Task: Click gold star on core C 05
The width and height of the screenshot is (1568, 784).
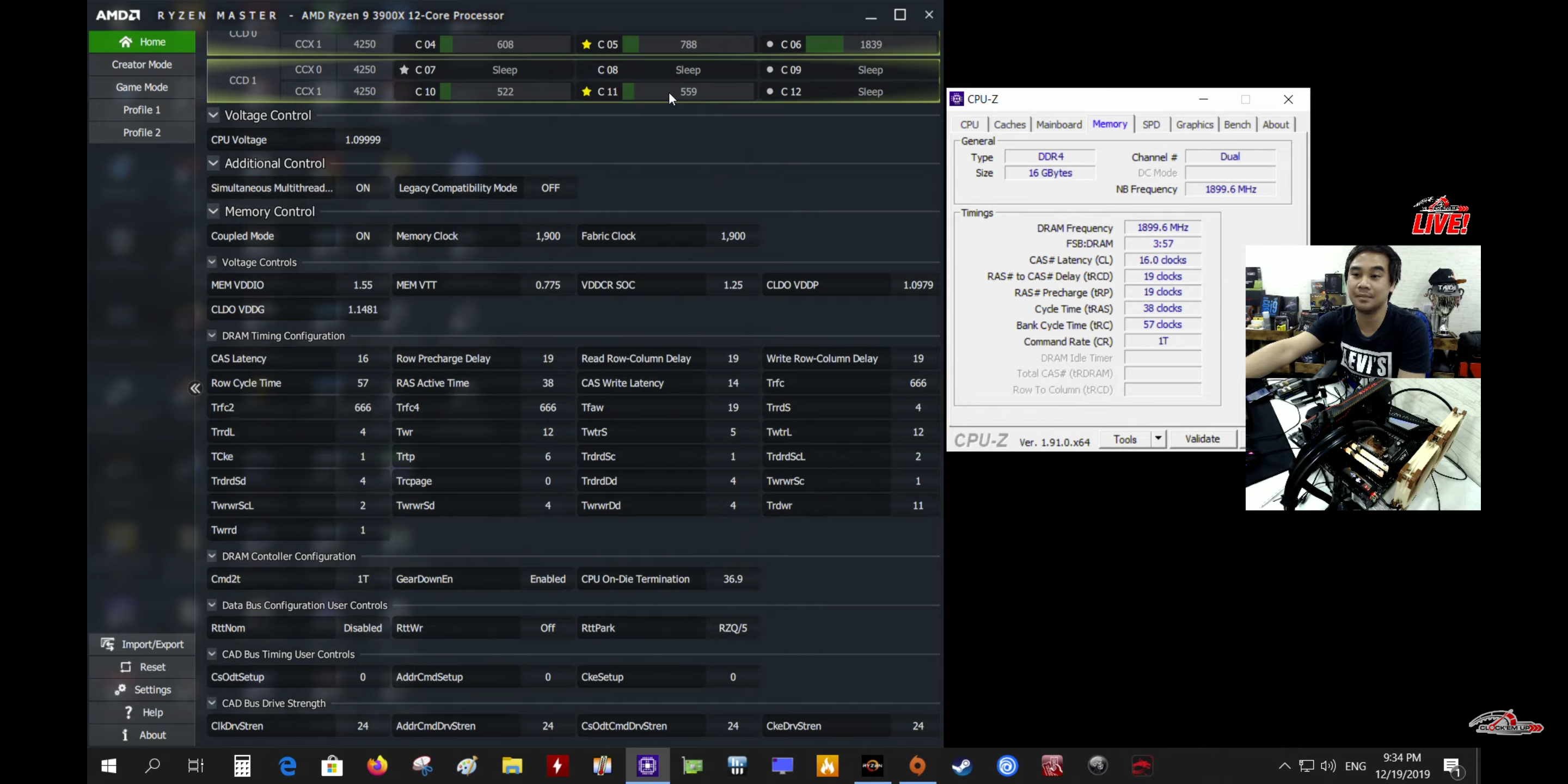Action: point(586,45)
